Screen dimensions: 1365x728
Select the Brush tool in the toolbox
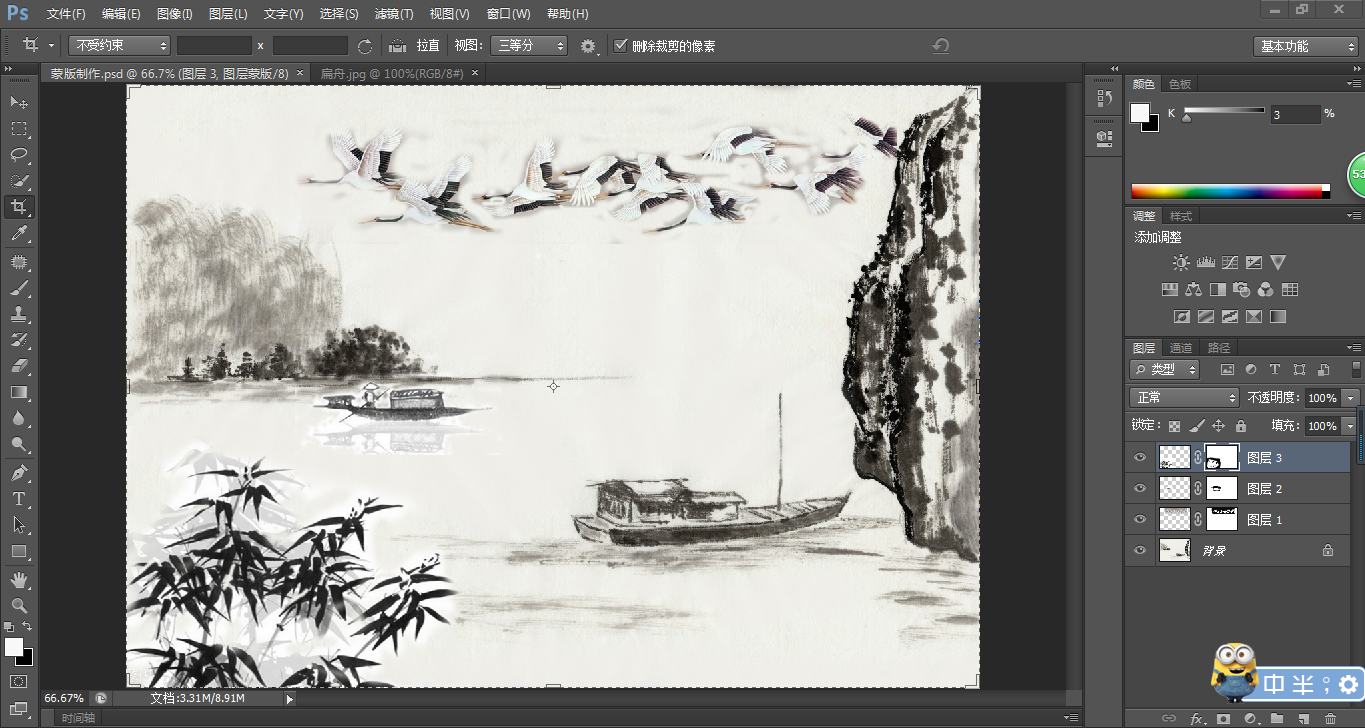[x=19, y=288]
